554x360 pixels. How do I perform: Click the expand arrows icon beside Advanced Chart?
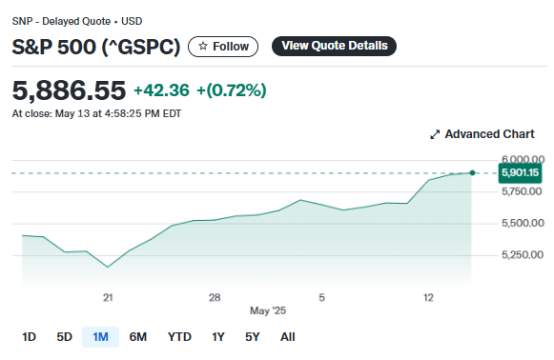[435, 135]
